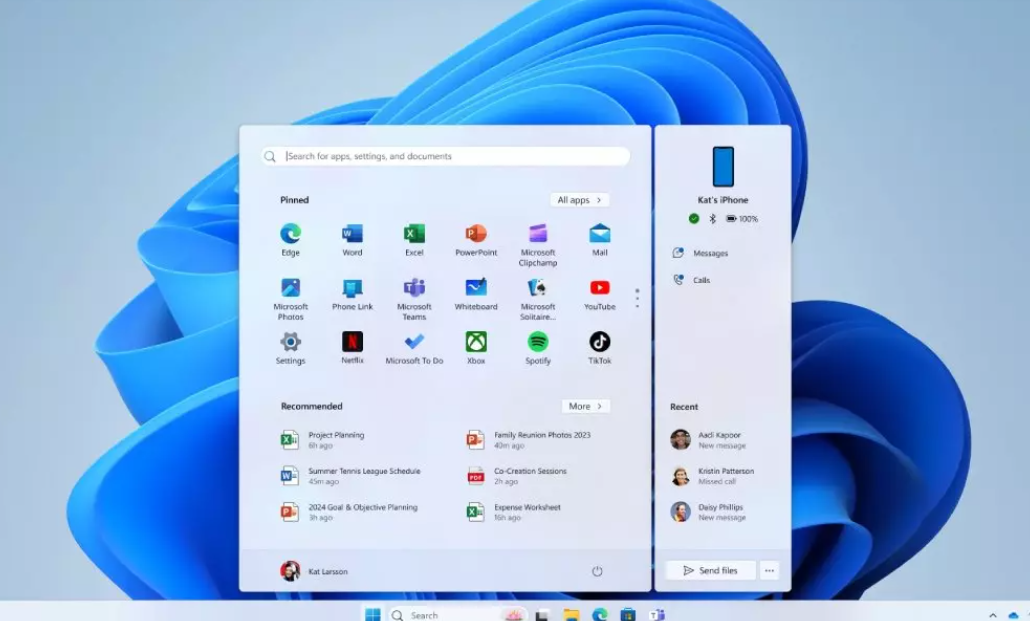Open the Excel pinned app
The image size is (1030, 621).
click(414, 234)
